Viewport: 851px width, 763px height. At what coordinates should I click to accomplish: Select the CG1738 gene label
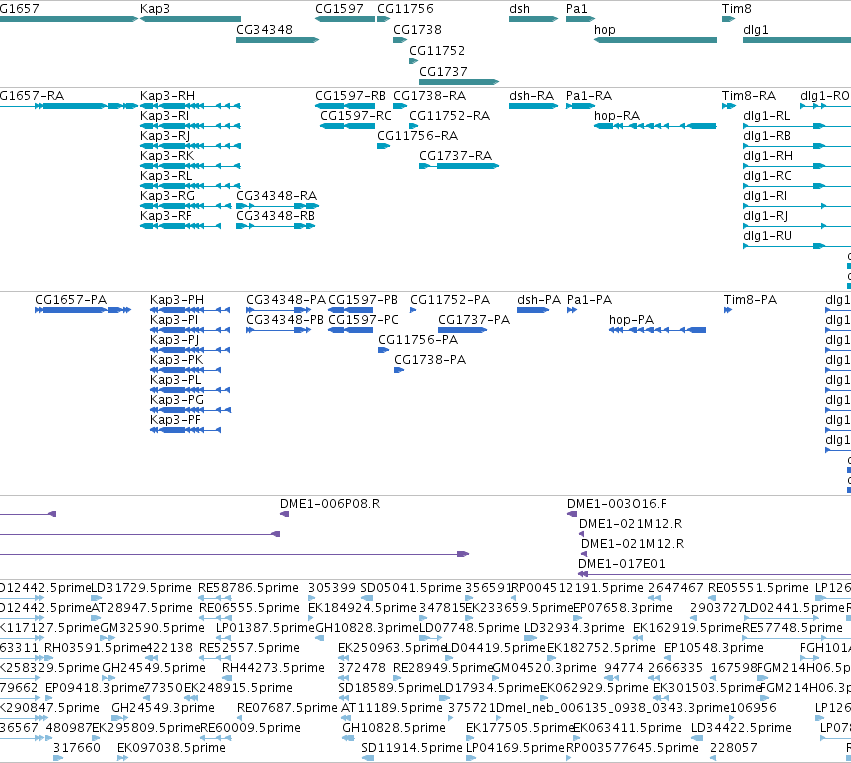(417, 30)
